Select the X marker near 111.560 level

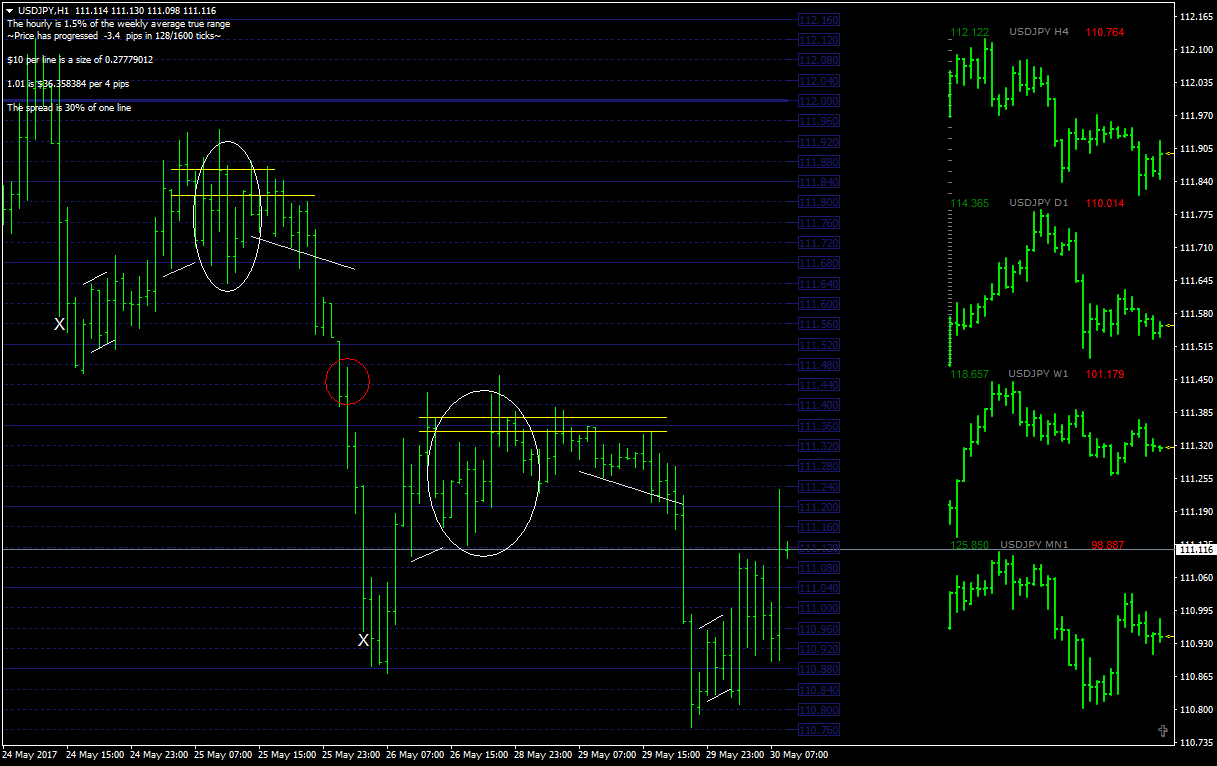[x=59, y=324]
